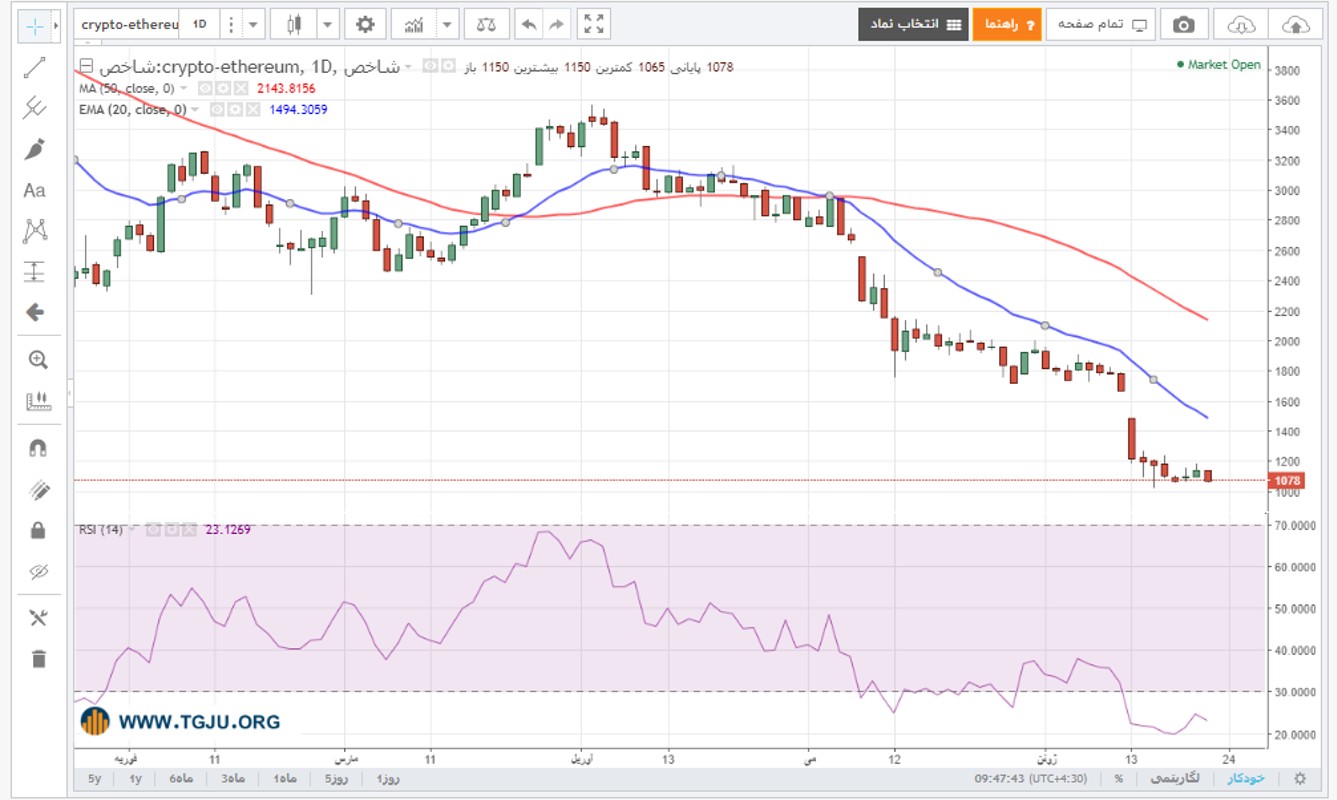Take a chart snapshot with camera icon
This screenshot has height=800, width=1337.
coord(1183,24)
